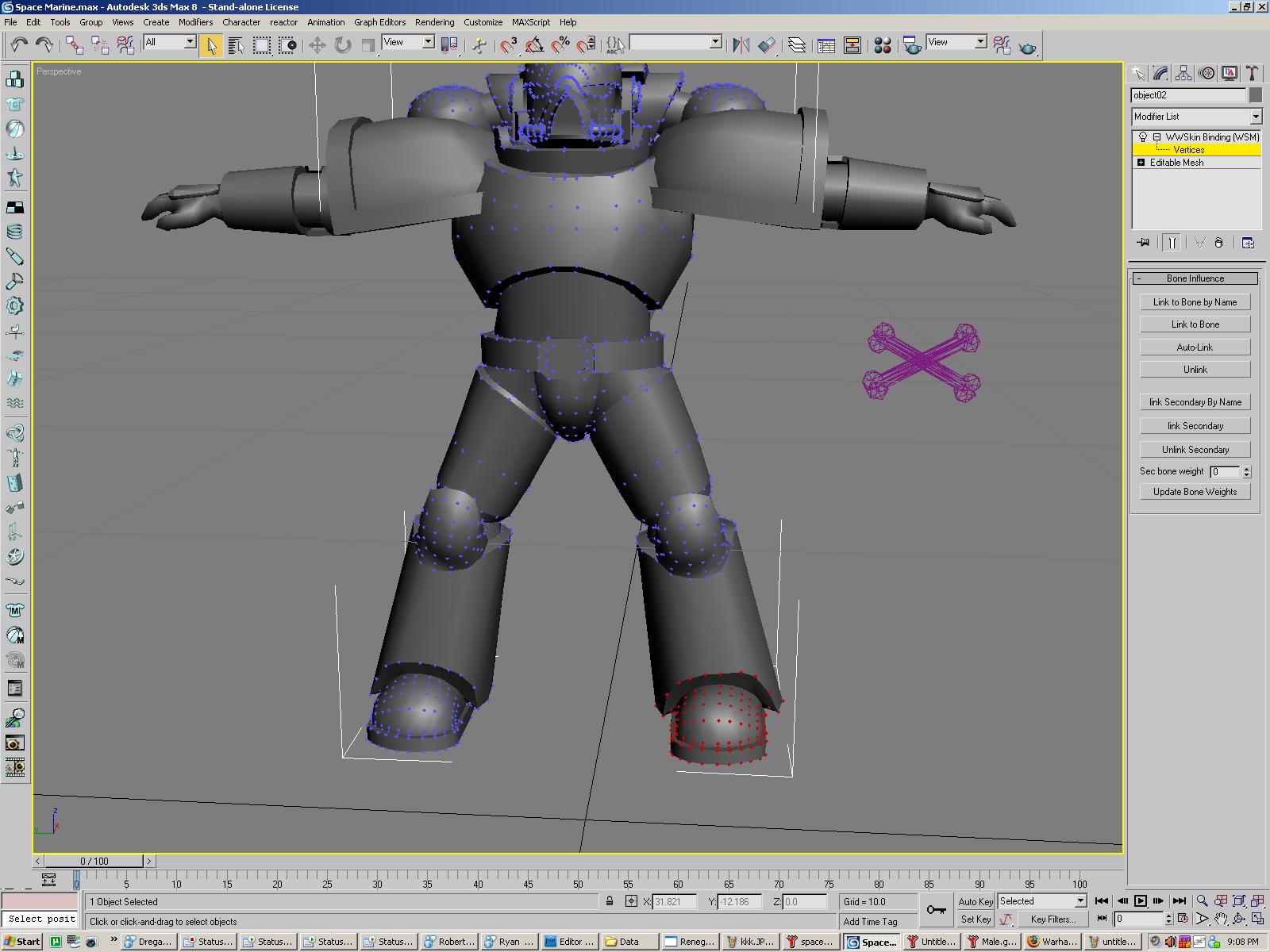Click the Link to Bone button
This screenshot has height=952, width=1270.
click(x=1195, y=324)
